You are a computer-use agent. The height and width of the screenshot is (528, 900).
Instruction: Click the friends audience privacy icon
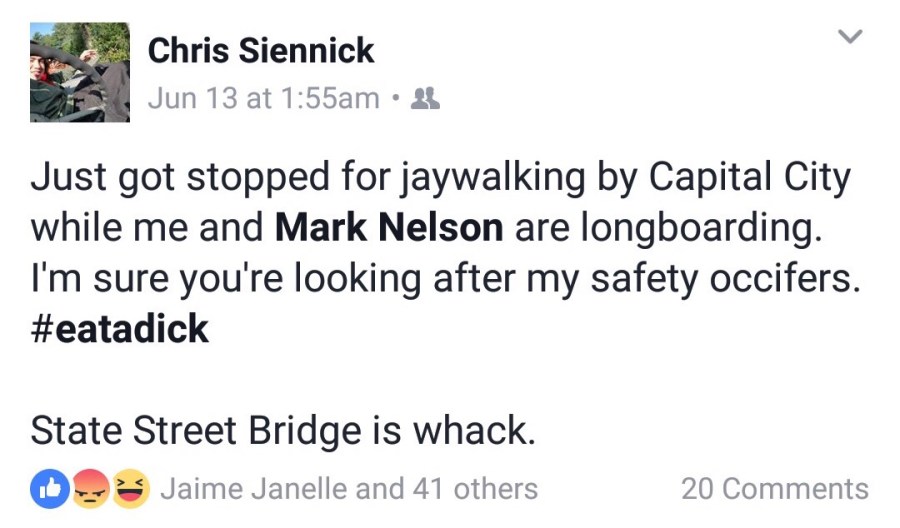(x=426, y=98)
